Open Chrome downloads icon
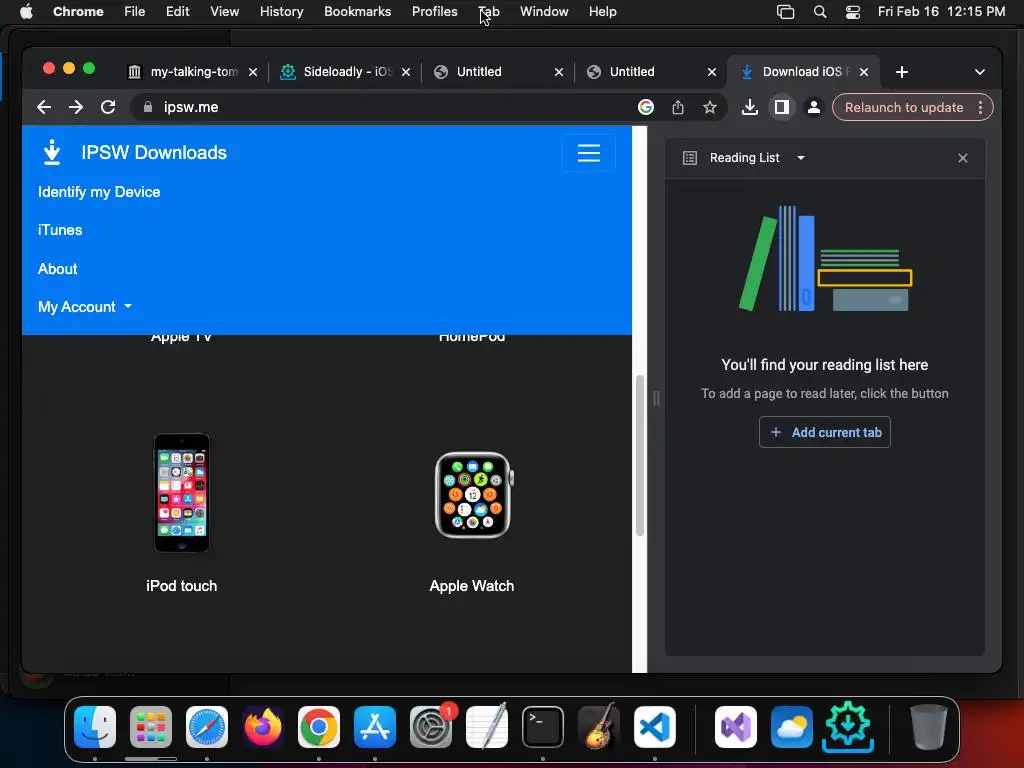 (750, 107)
